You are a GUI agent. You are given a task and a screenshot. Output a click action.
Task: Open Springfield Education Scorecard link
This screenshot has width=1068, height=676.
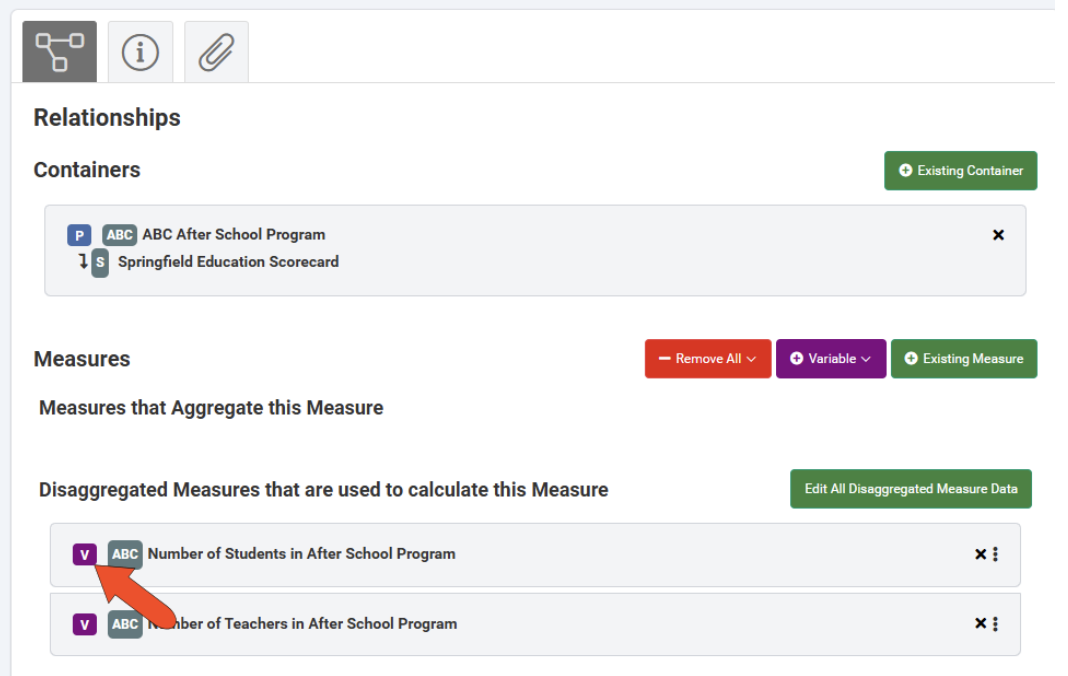[x=228, y=262]
